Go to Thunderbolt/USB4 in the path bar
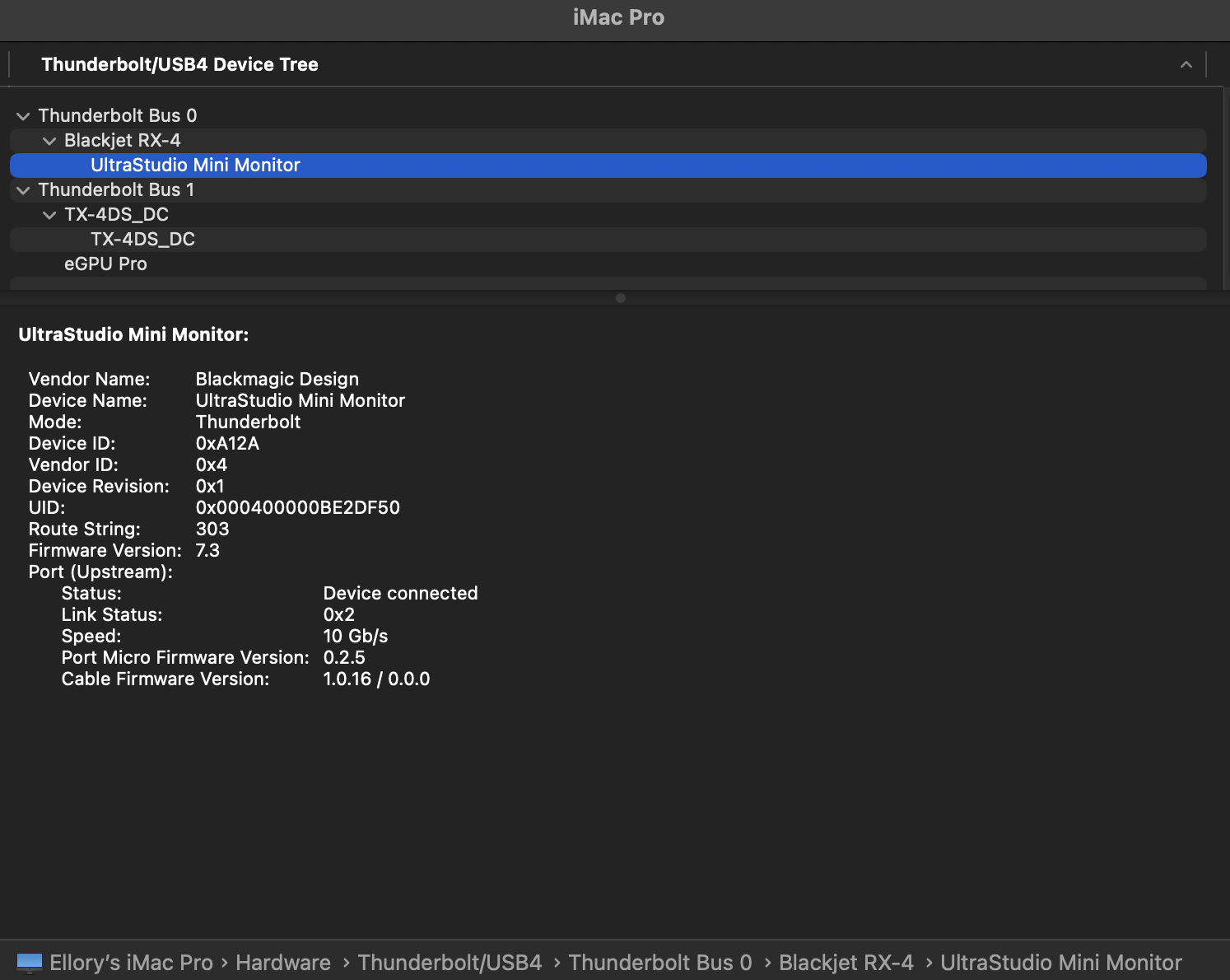Viewport: 1230px width, 980px height. pos(450,963)
